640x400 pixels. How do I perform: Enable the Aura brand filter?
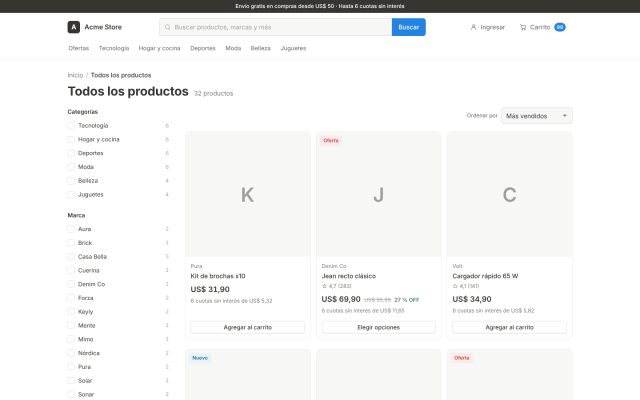tap(71, 229)
